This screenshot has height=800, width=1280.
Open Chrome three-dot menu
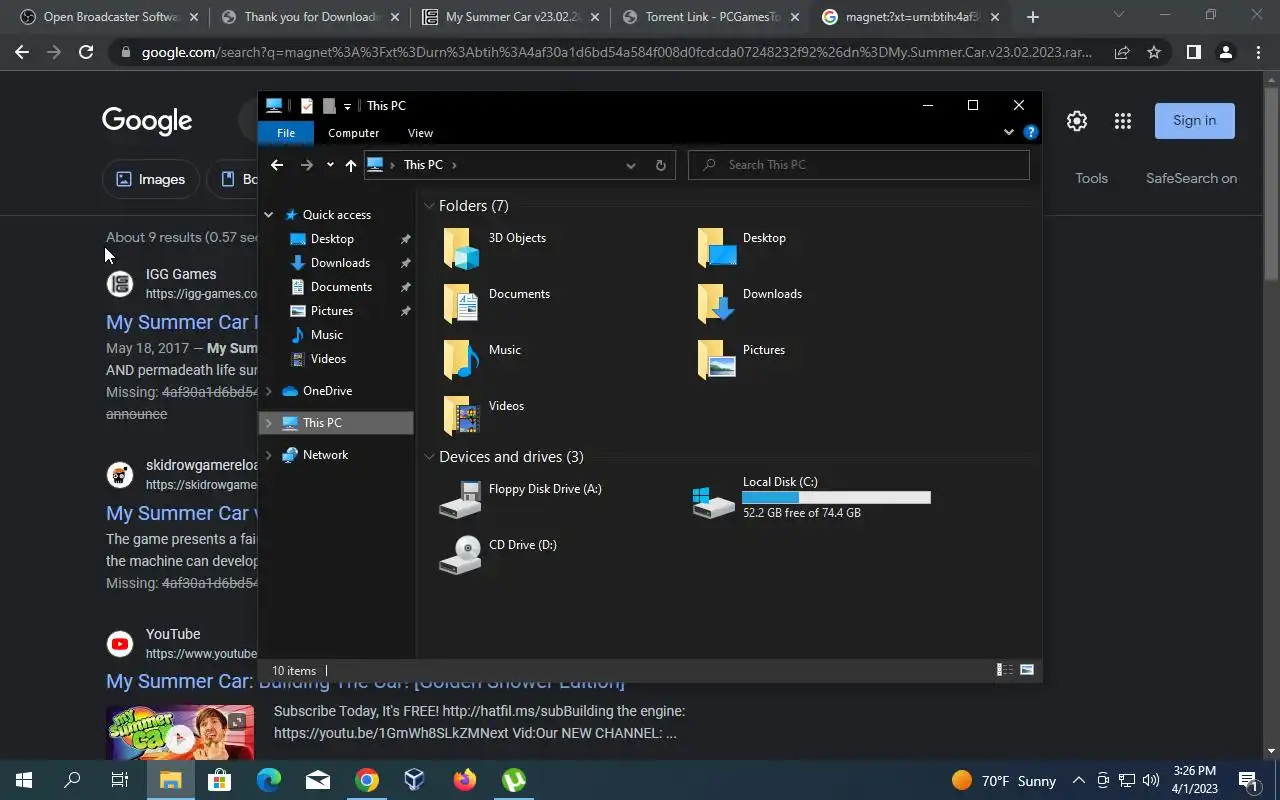(x=1258, y=52)
